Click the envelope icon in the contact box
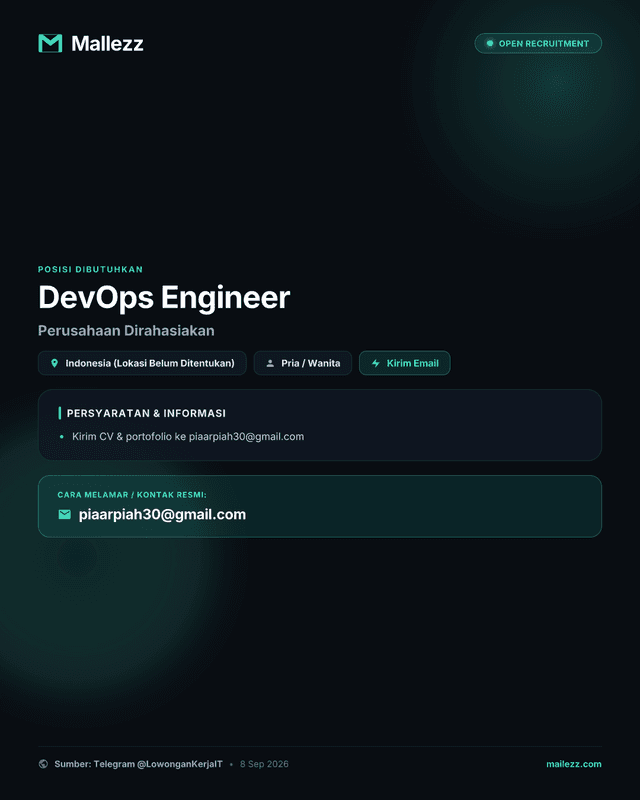The image size is (640, 800). click(64, 514)
